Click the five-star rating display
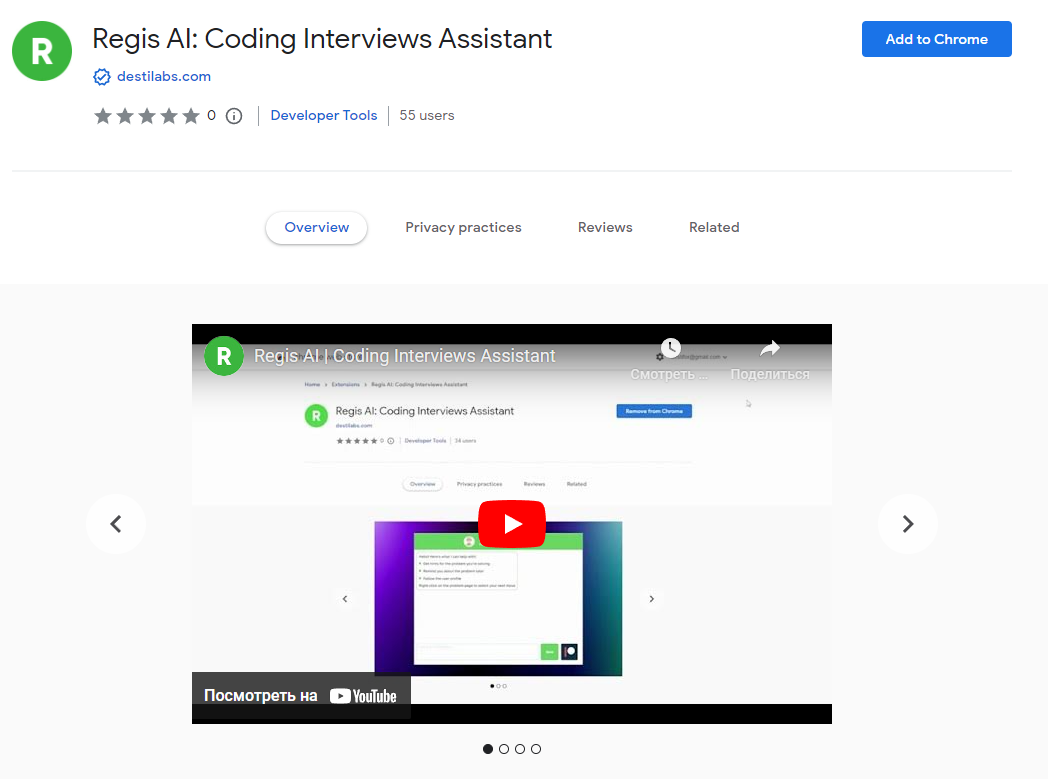1048x779 pixels. [147, 116]
